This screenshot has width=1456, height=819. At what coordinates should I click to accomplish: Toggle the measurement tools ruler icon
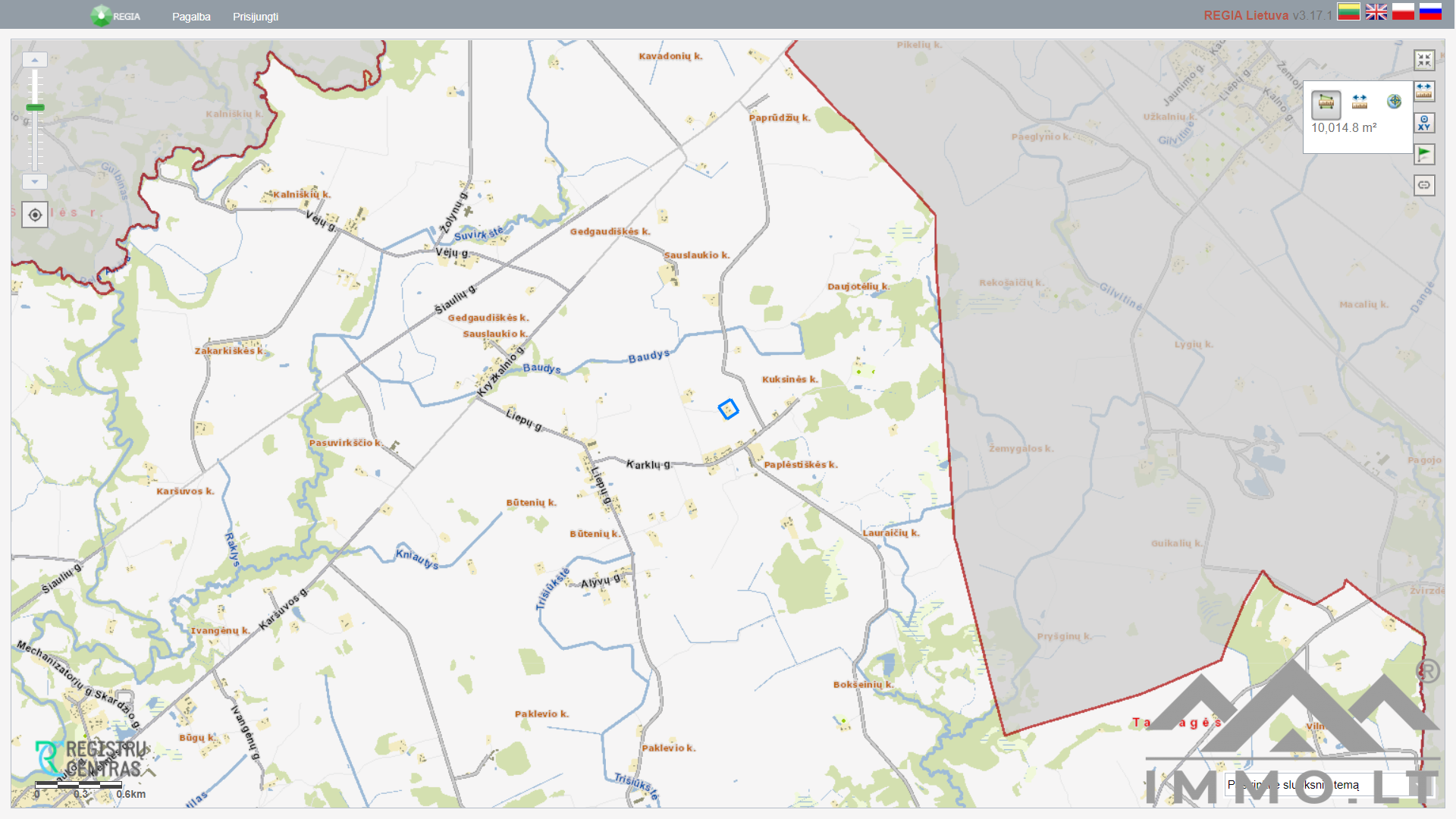pyautogui.click(x=1424, y=92)
